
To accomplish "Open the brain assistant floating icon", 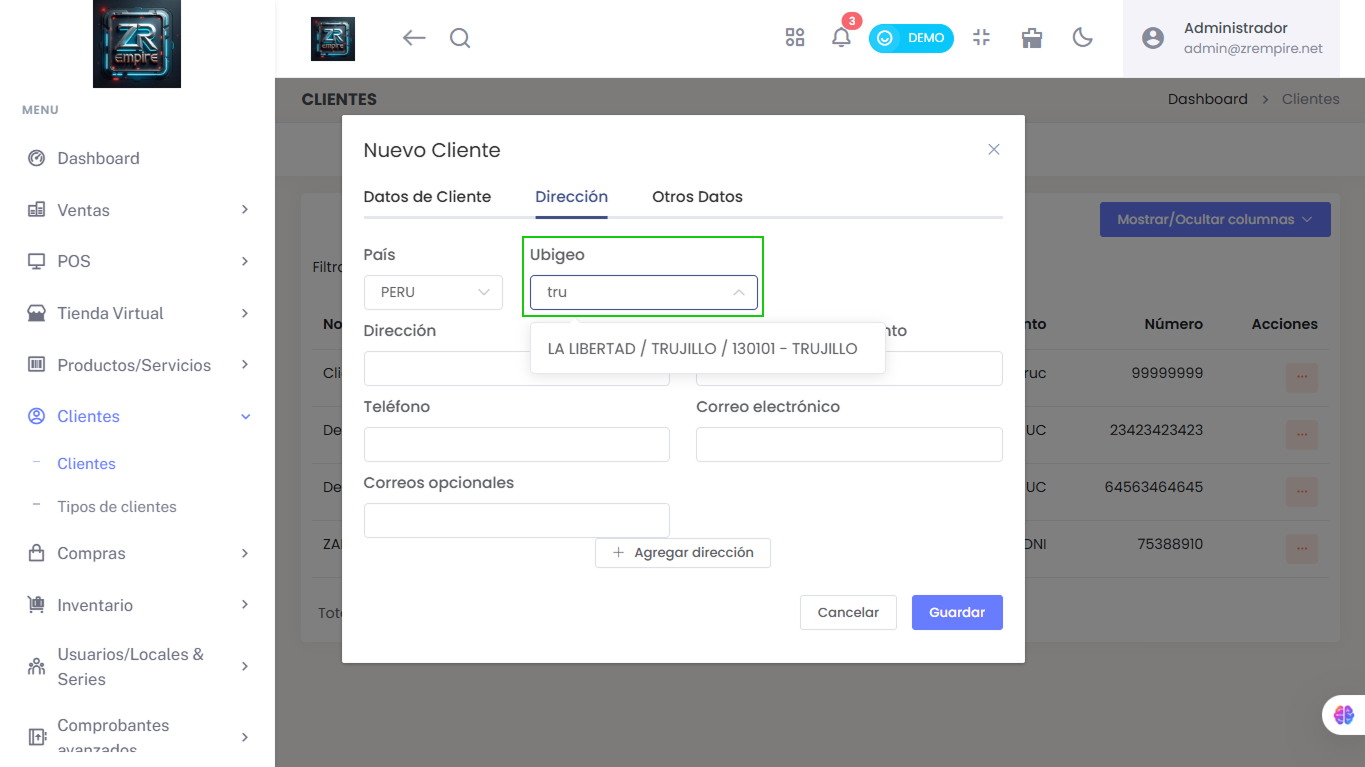I will coord(1344,715).
